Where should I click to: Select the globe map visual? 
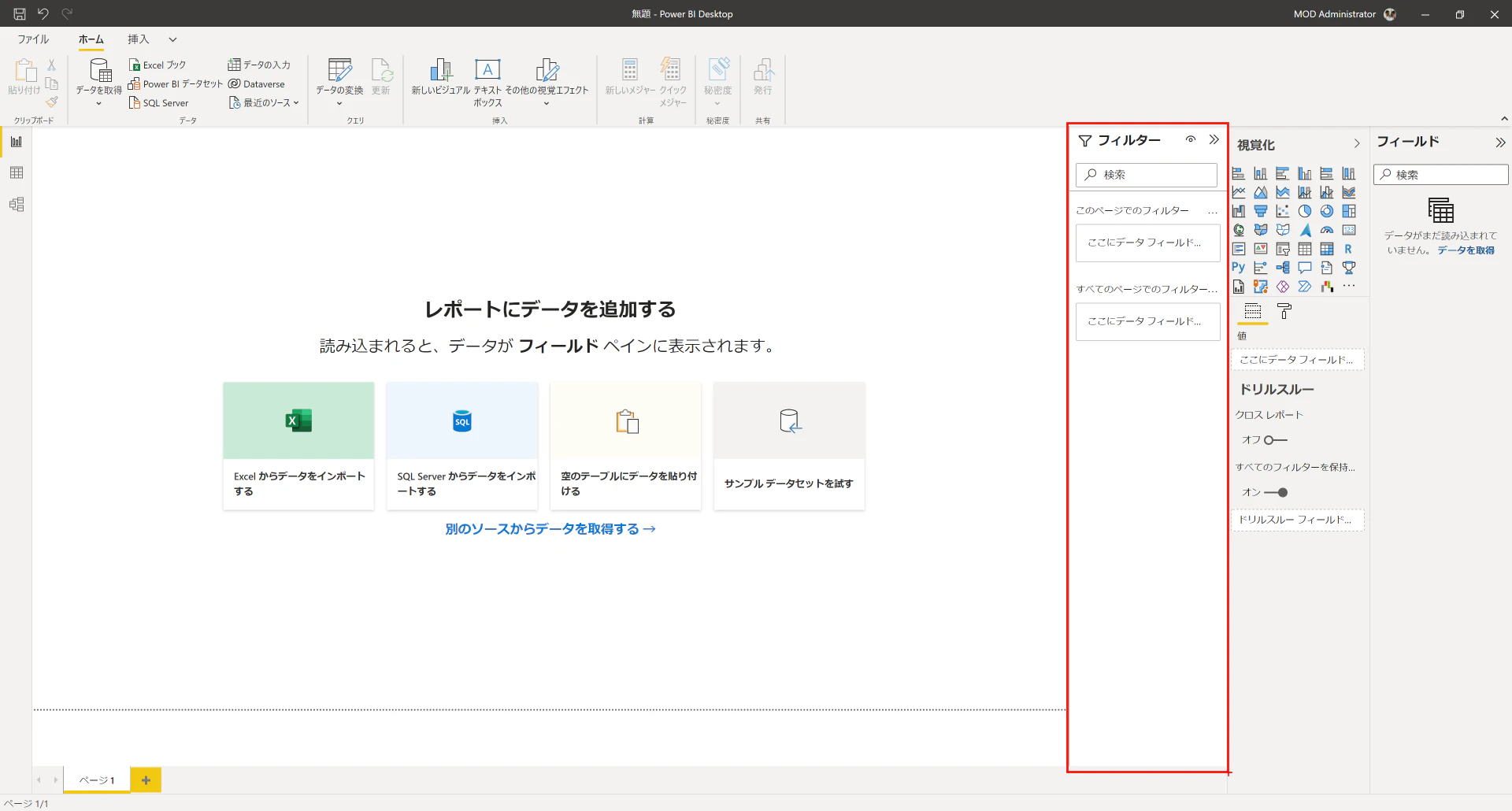pyautogui.click(x=1239, y=230)
